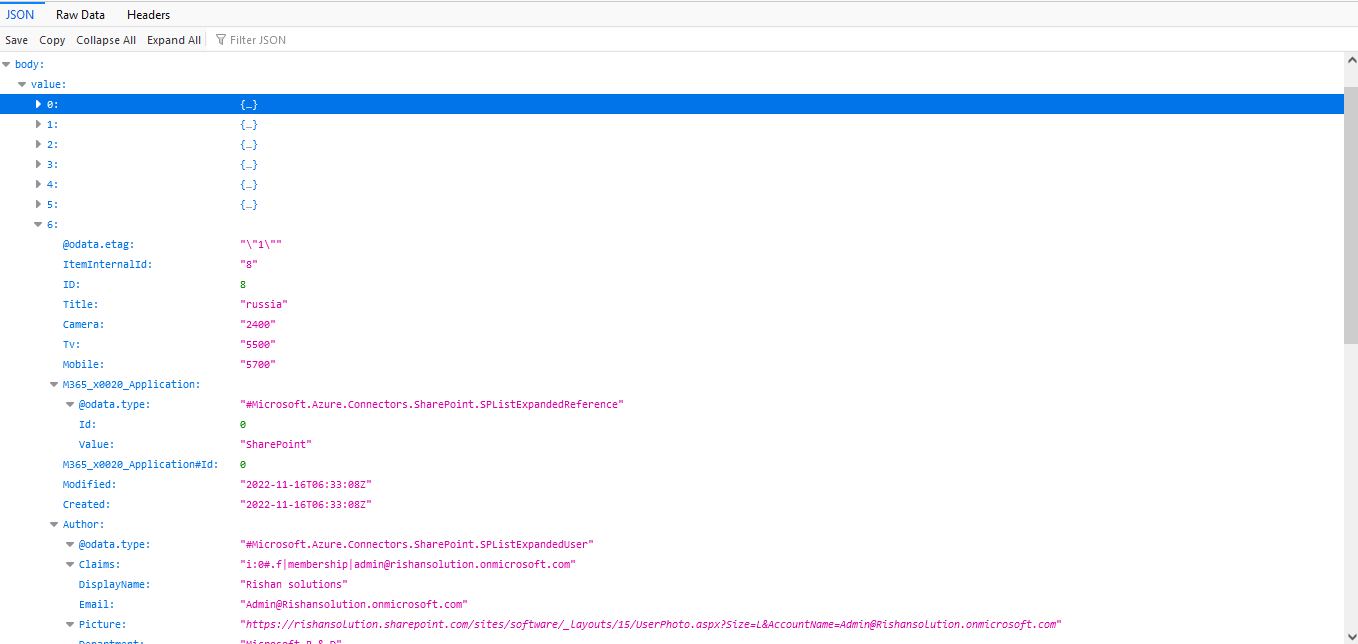Open the Headers tab
The width and height of the screenshot is (1358, 644).
click(x=148, y=15)
